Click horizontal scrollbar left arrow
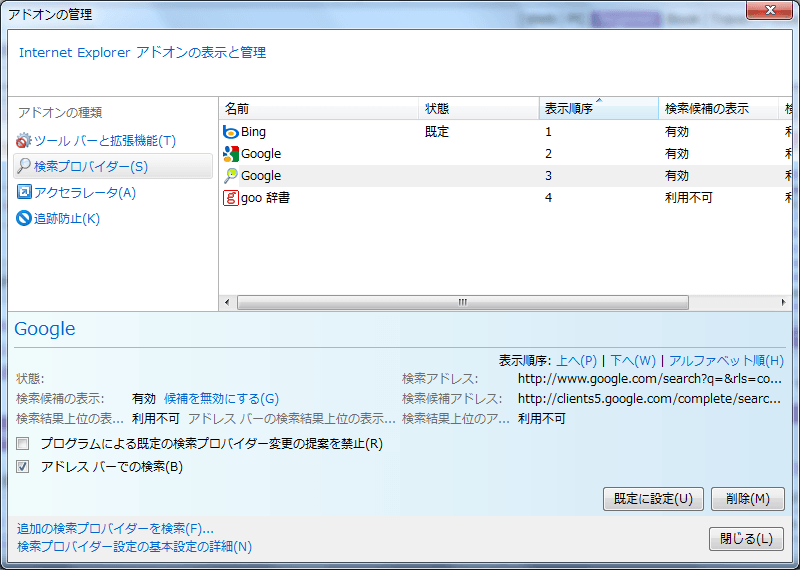This screenshot has height=570, width=800. (227, 303)
